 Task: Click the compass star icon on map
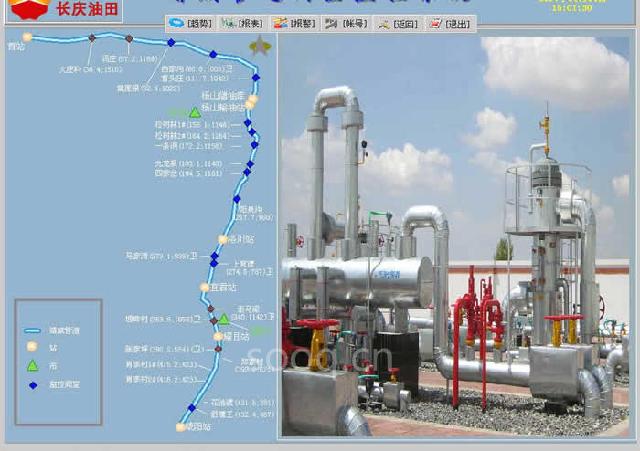tap(260, 46)
